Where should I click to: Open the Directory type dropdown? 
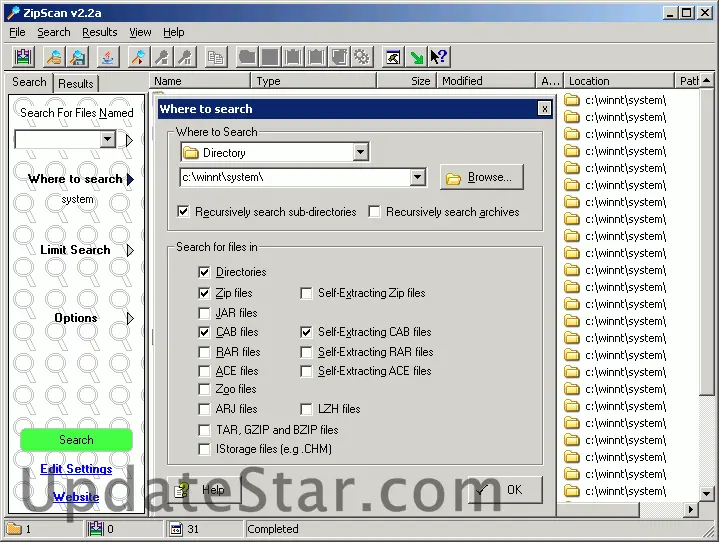(360, 152)
